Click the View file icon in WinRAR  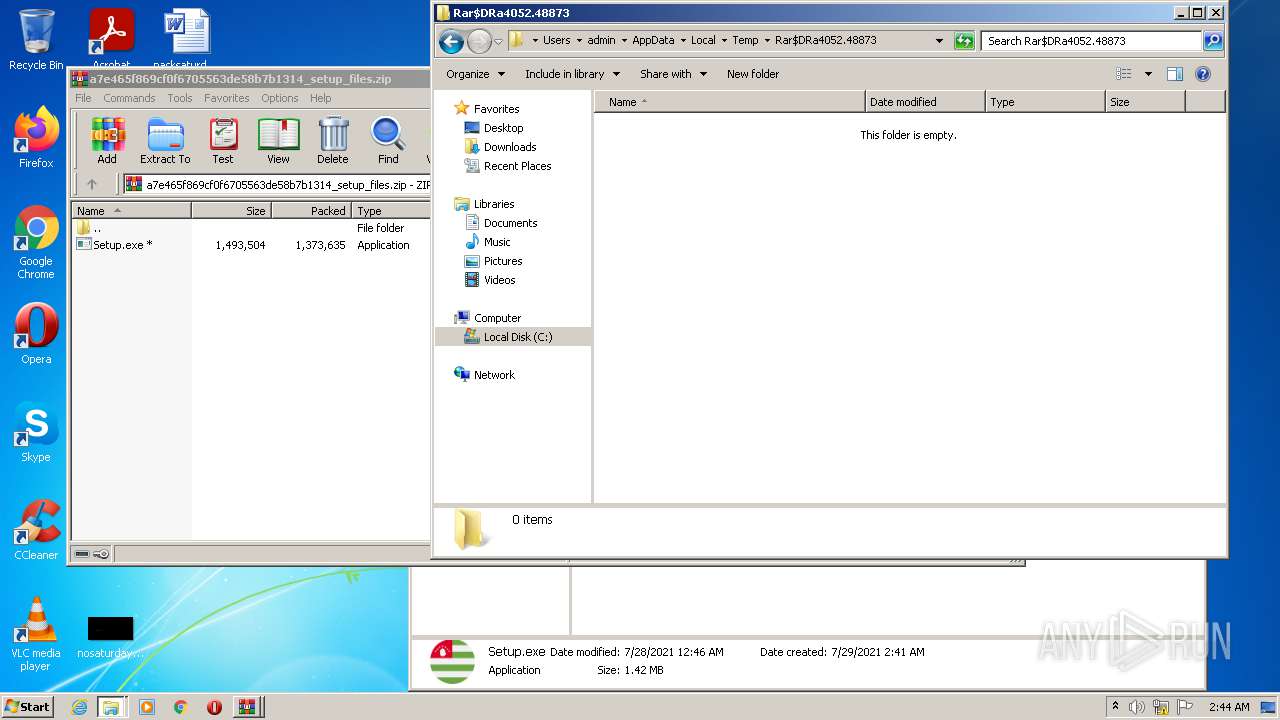(278, 141)
